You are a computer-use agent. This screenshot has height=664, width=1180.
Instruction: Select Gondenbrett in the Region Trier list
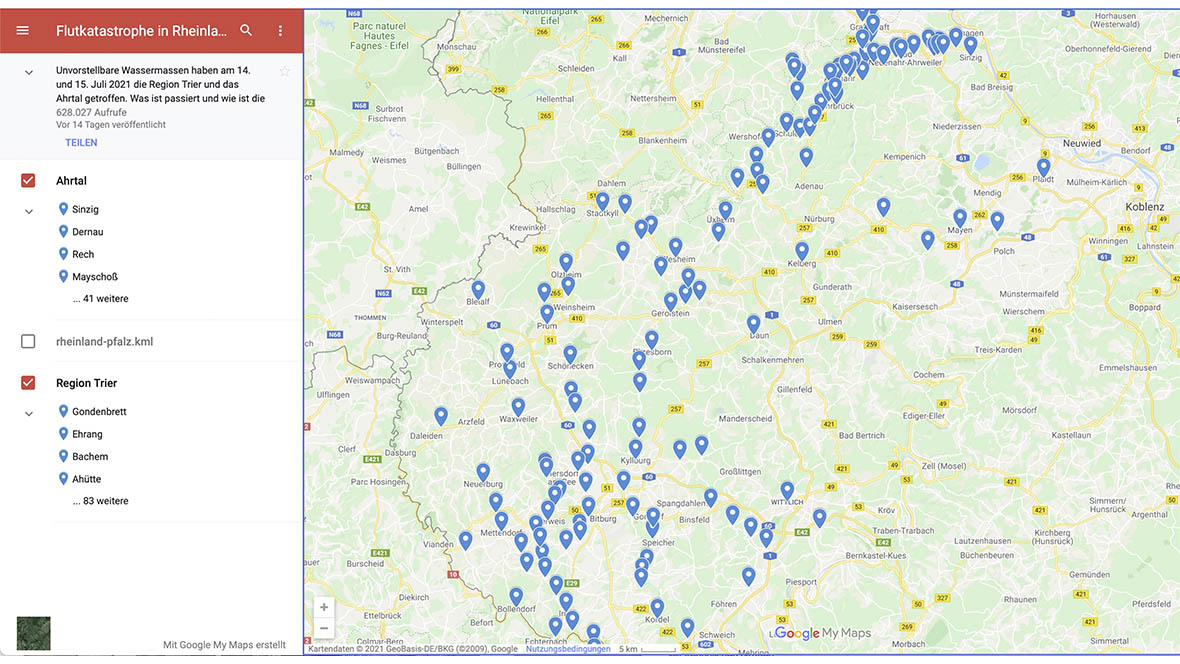[x=99, y=412]
